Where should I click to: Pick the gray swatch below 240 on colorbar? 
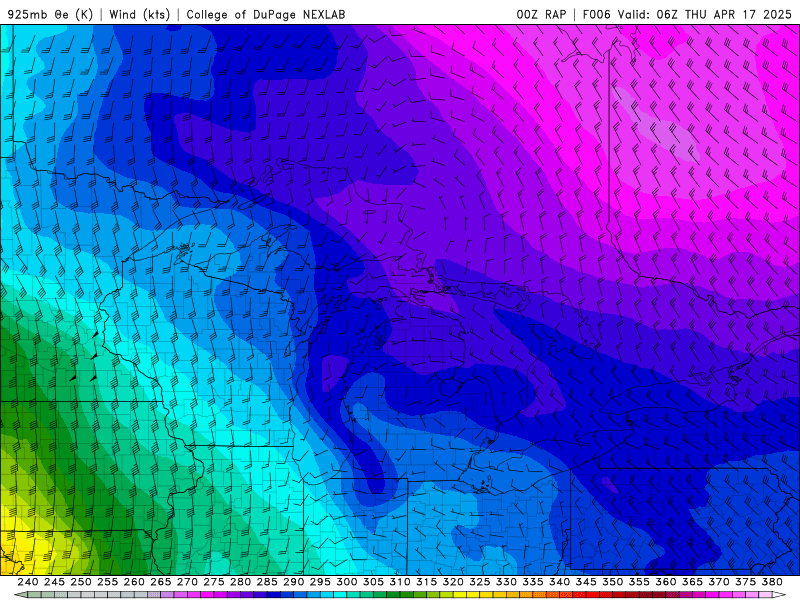34,595
